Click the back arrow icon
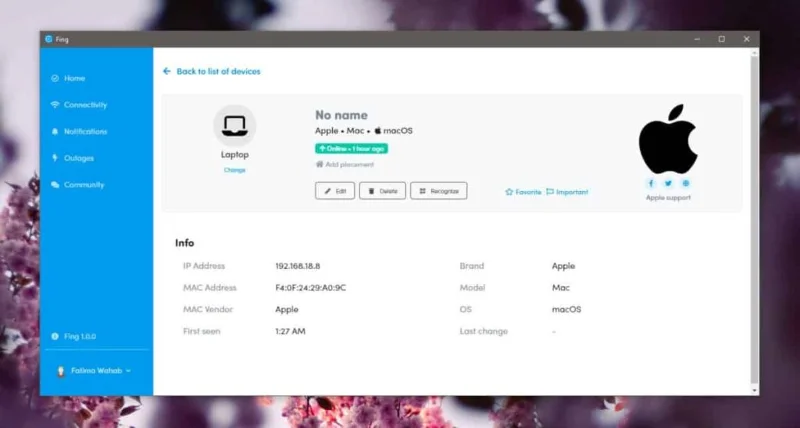The height and width of the screenshot is (428, 800). 166,71
